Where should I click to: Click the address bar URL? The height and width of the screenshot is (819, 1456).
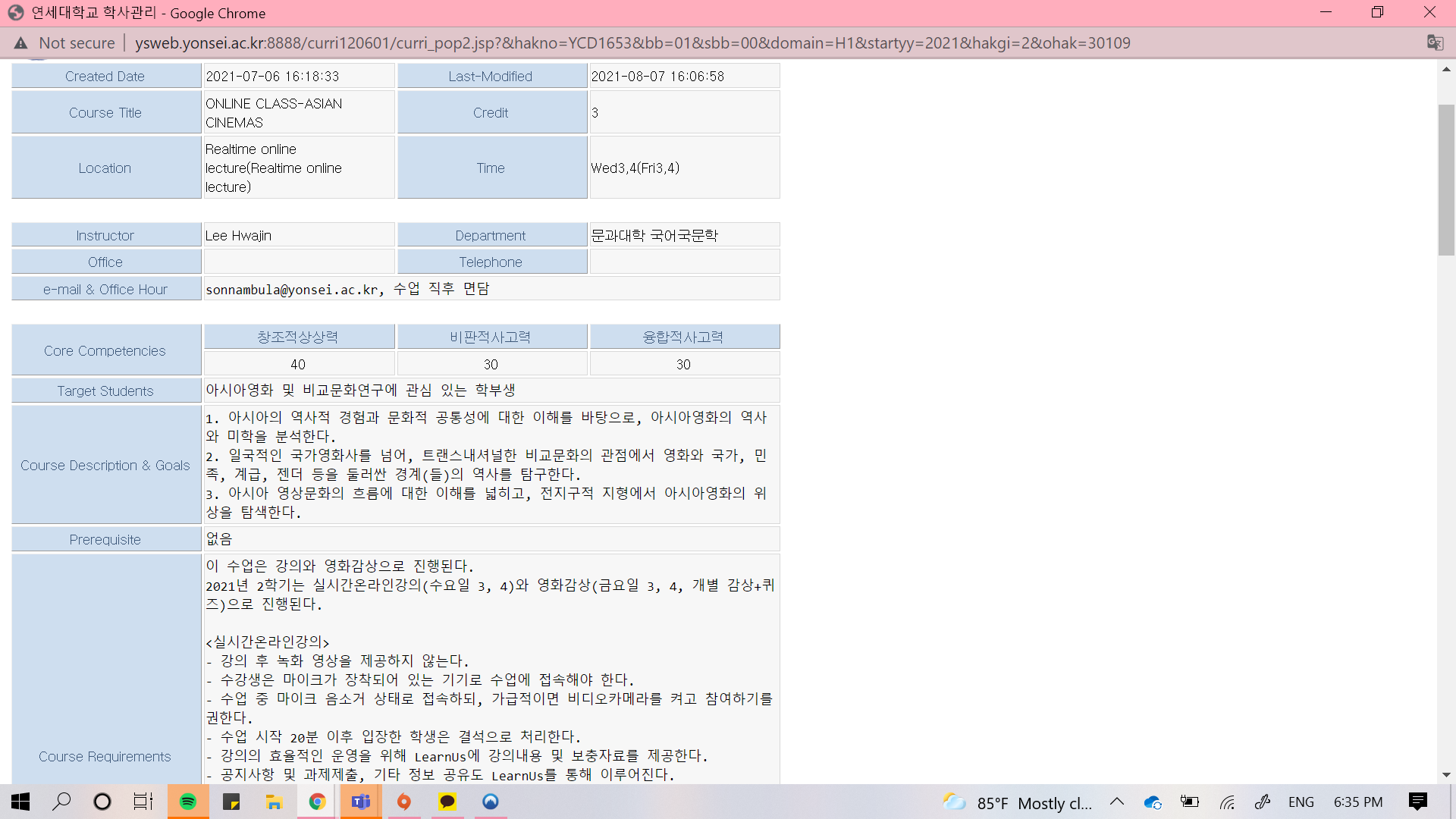tap(632, 43)
